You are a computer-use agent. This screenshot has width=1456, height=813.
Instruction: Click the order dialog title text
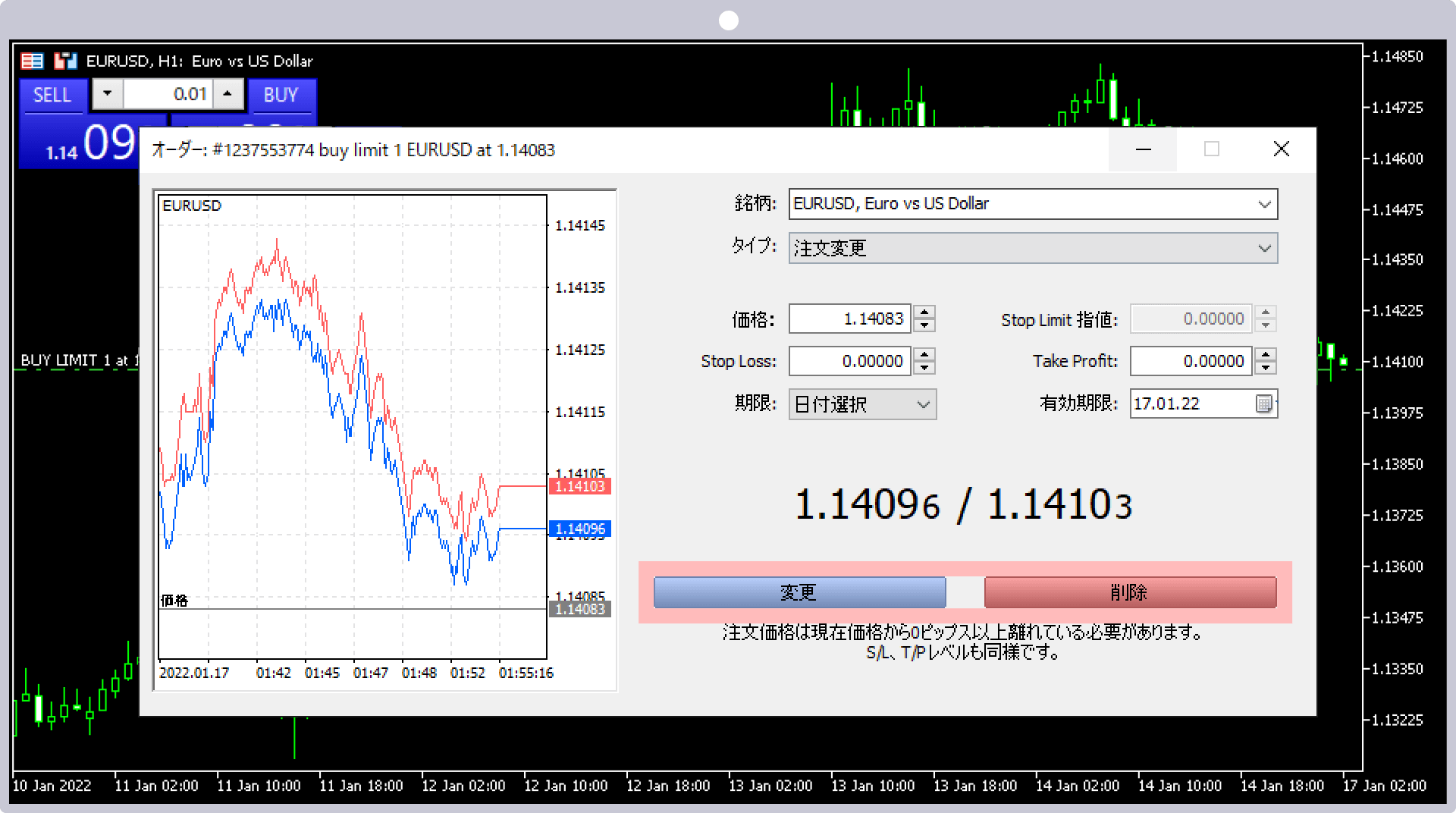click(x=353, y=150)
